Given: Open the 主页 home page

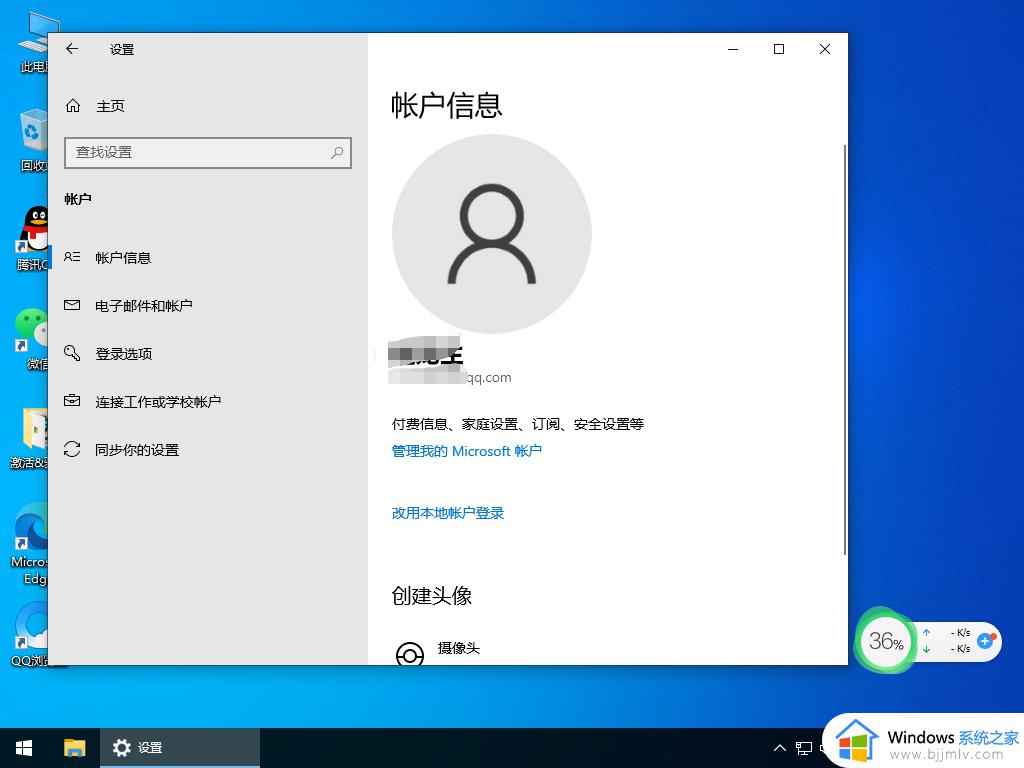Looking at the screenshot, I should point(110,106).
